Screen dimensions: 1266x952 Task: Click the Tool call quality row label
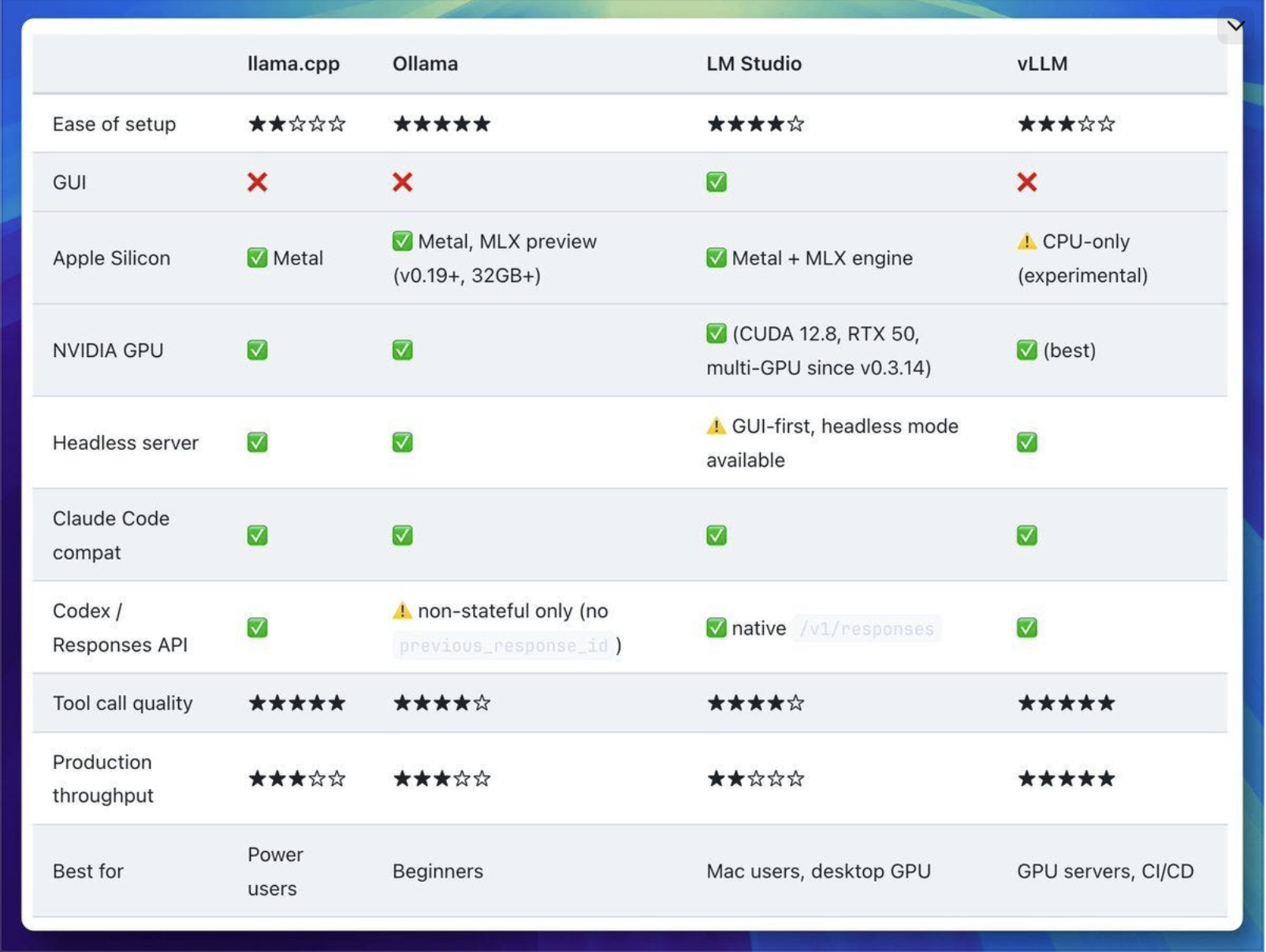122,703
